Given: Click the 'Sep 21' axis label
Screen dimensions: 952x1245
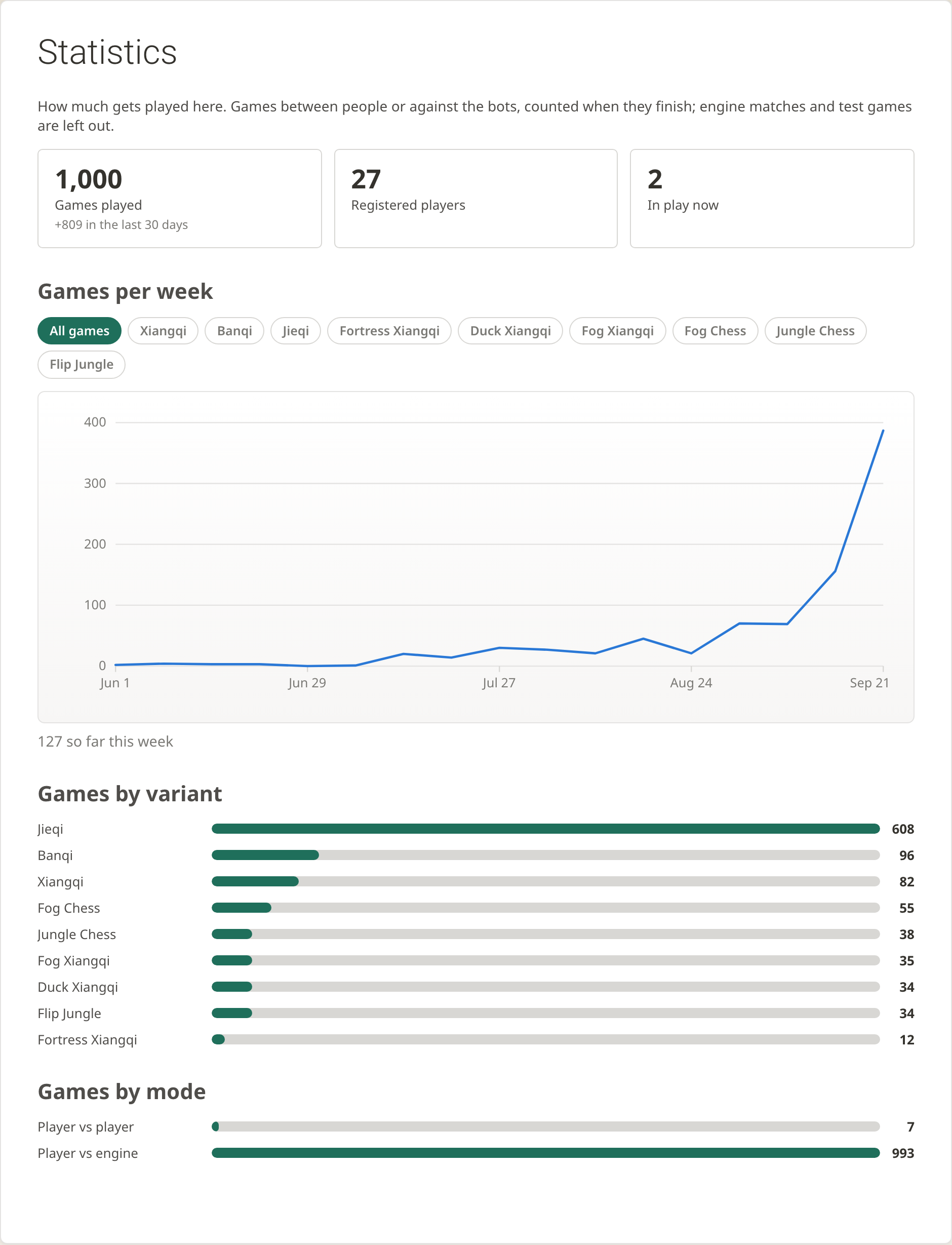Looking at the screenshot, I should 869,683.
